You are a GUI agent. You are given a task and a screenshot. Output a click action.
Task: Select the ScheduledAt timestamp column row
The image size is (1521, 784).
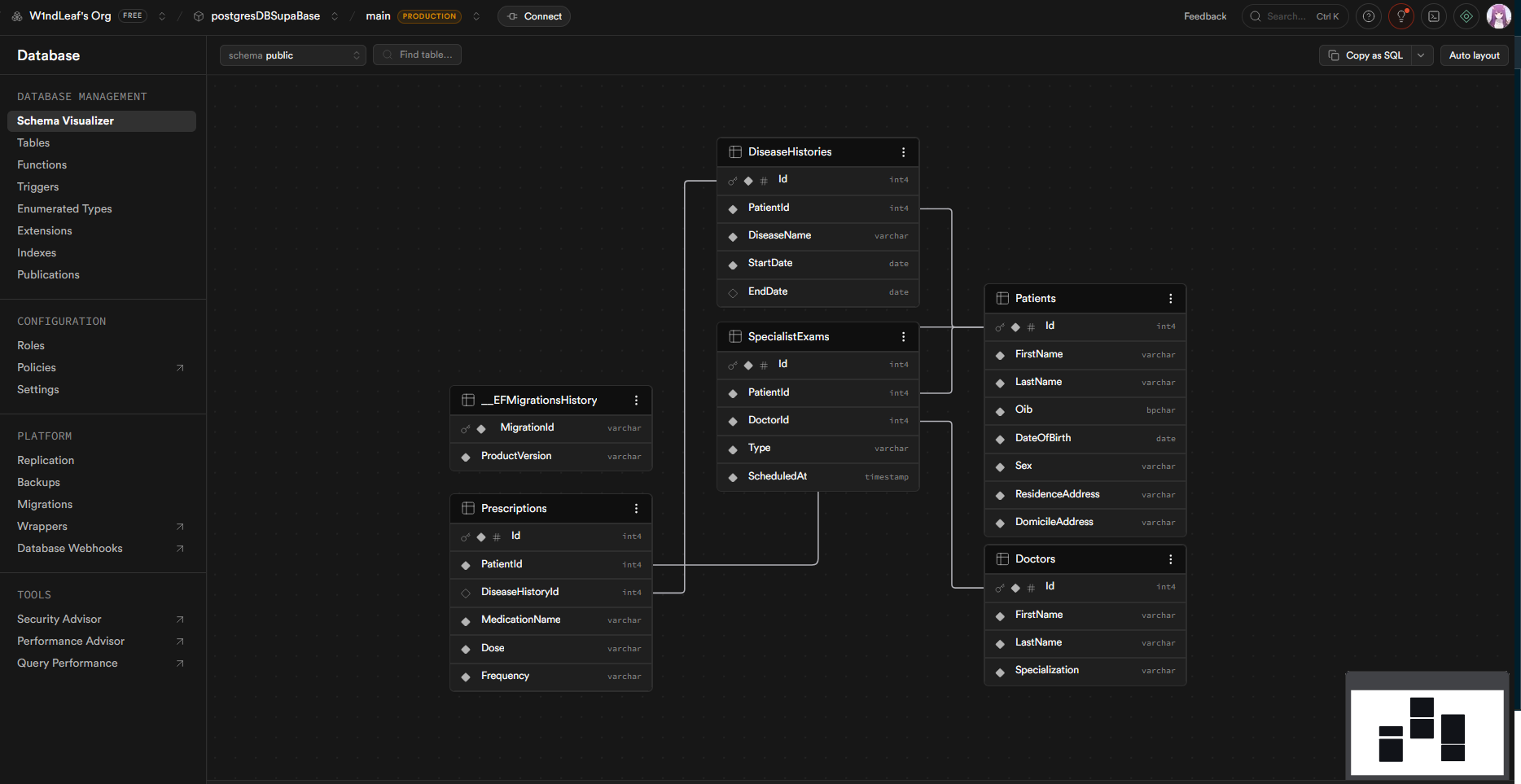click(x=818, y=477)
